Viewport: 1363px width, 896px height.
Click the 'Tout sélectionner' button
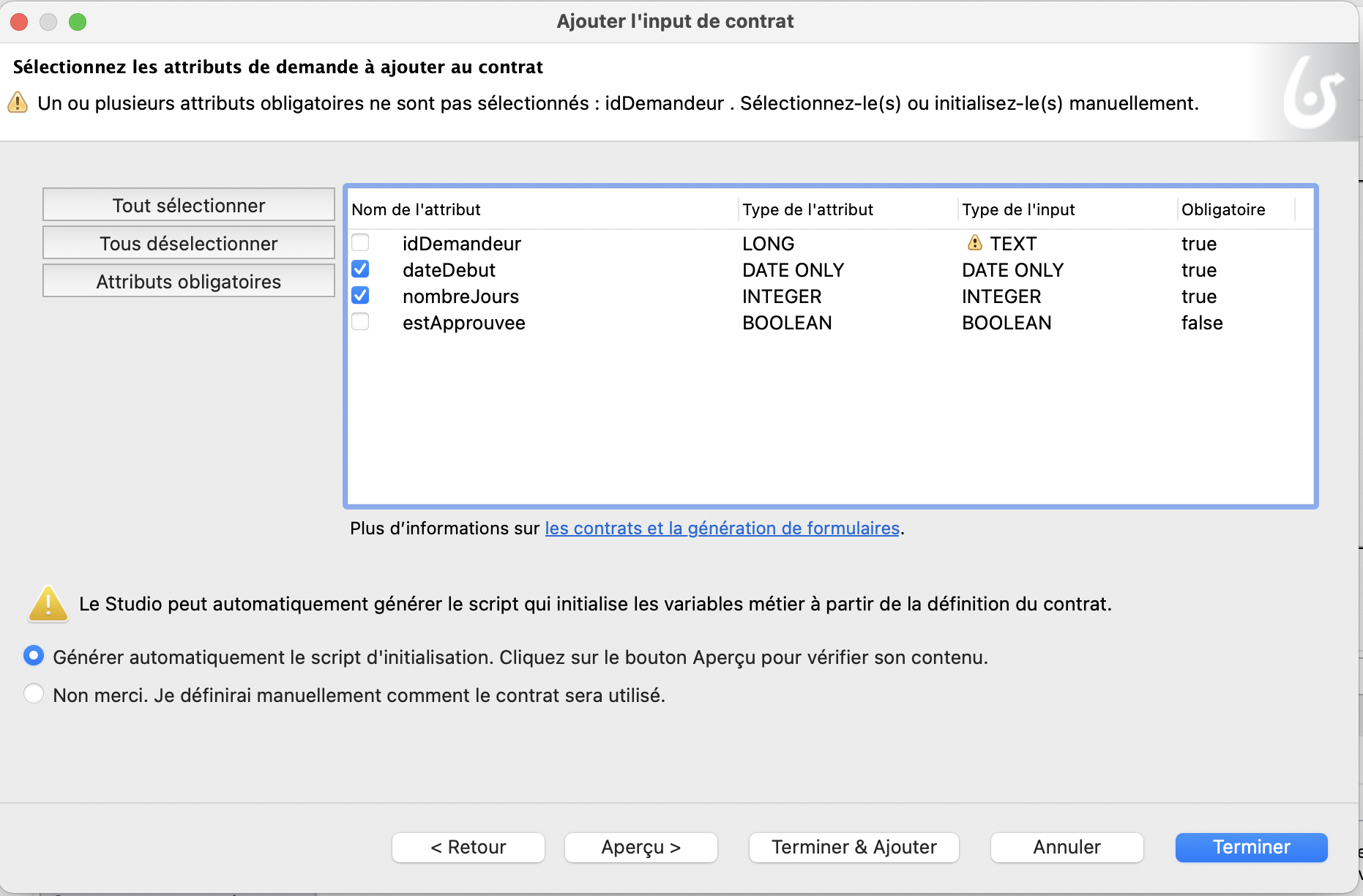coord(189,205)
